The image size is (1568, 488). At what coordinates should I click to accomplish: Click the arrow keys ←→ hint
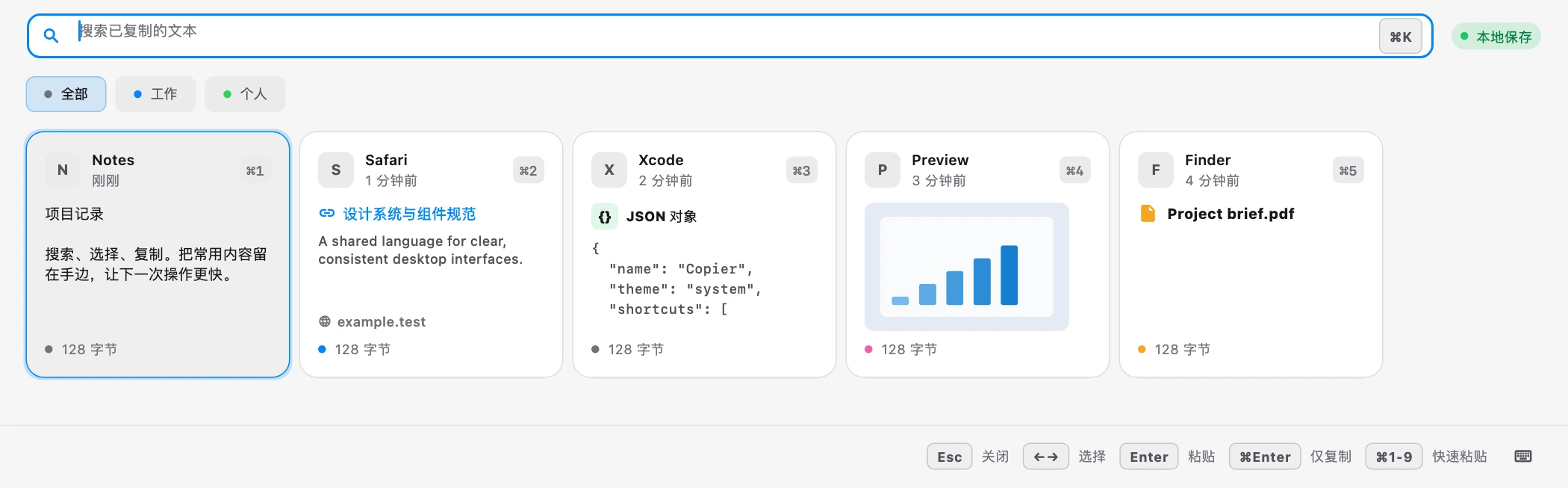point(1046,457)
